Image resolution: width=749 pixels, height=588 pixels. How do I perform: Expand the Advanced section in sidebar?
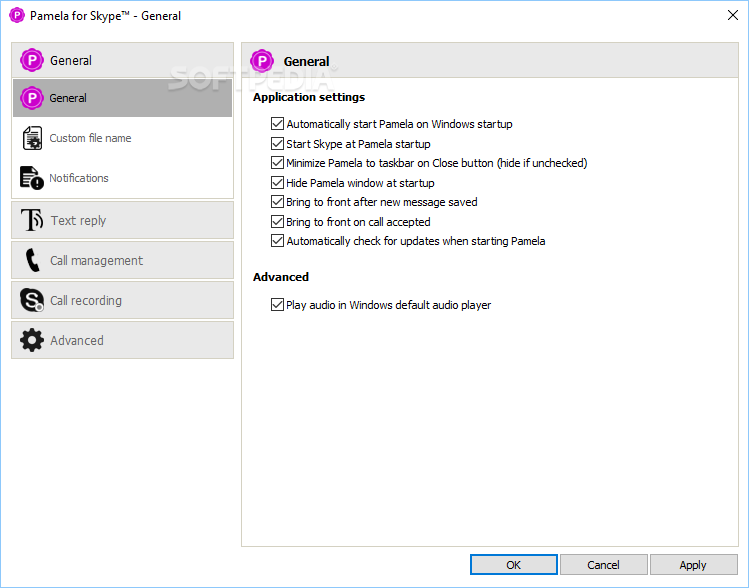(x=122, y=340)
